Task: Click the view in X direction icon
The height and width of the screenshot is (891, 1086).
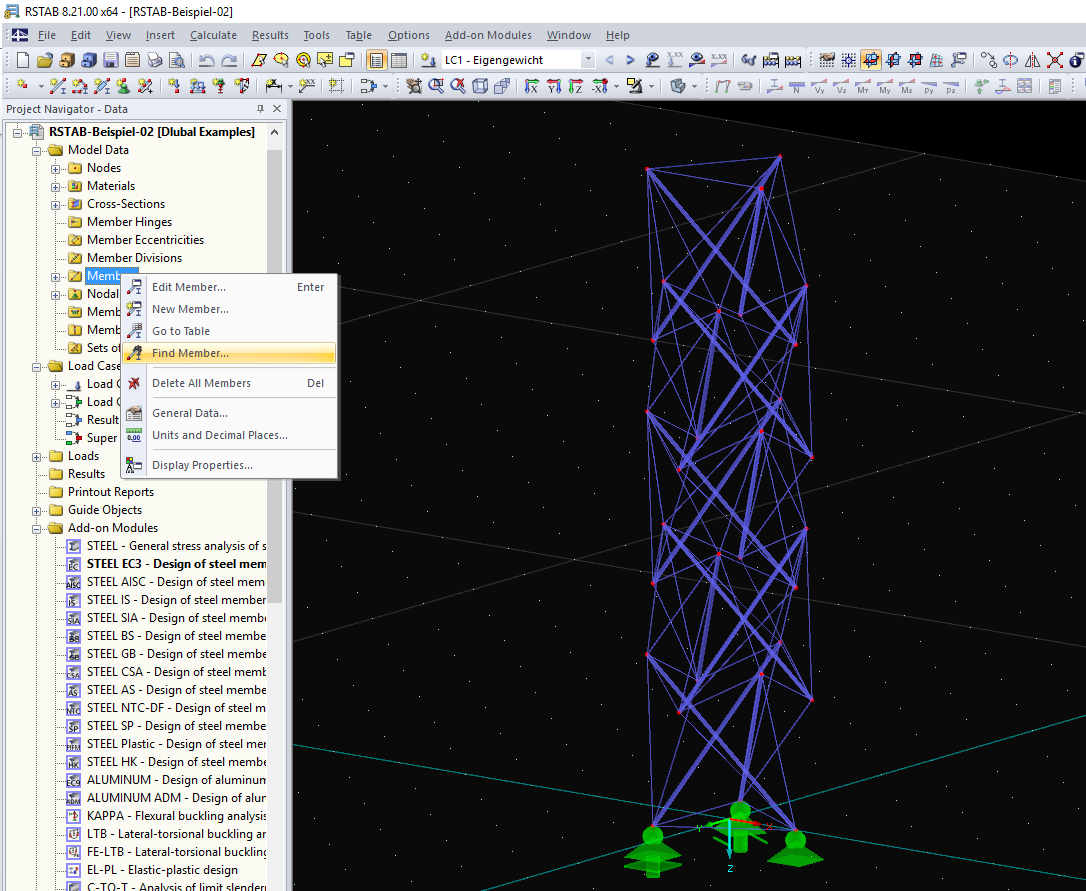Action: point(531,86)
